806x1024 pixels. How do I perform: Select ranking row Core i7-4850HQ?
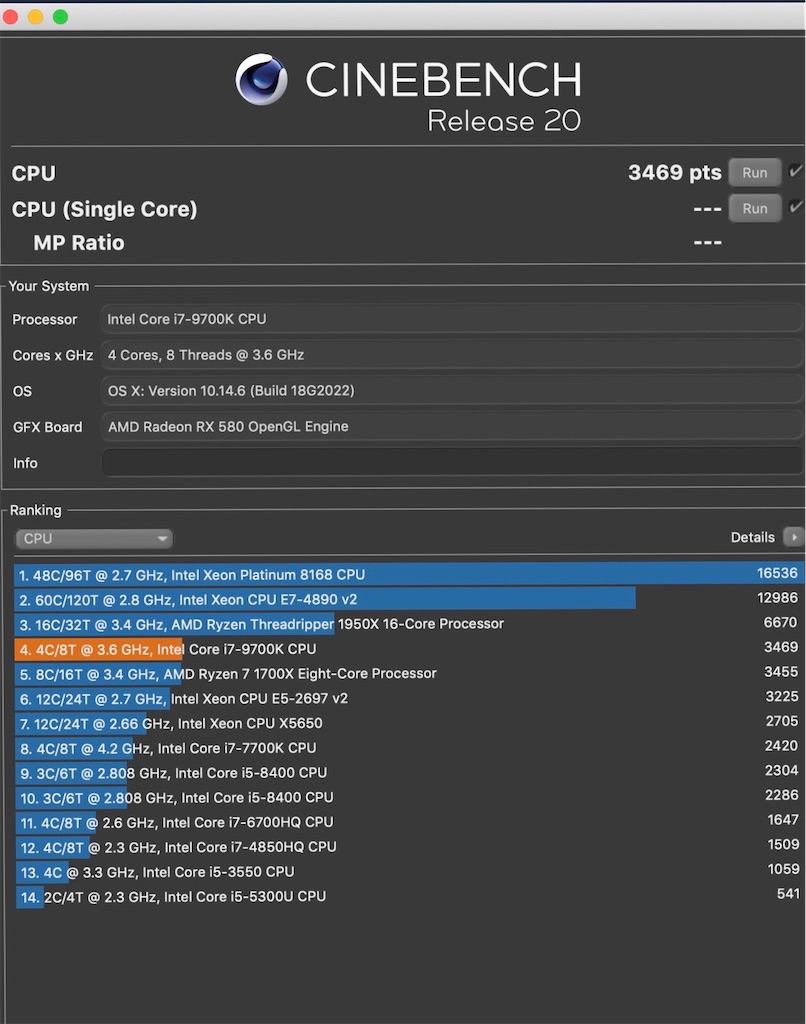[x=409, y=847]
